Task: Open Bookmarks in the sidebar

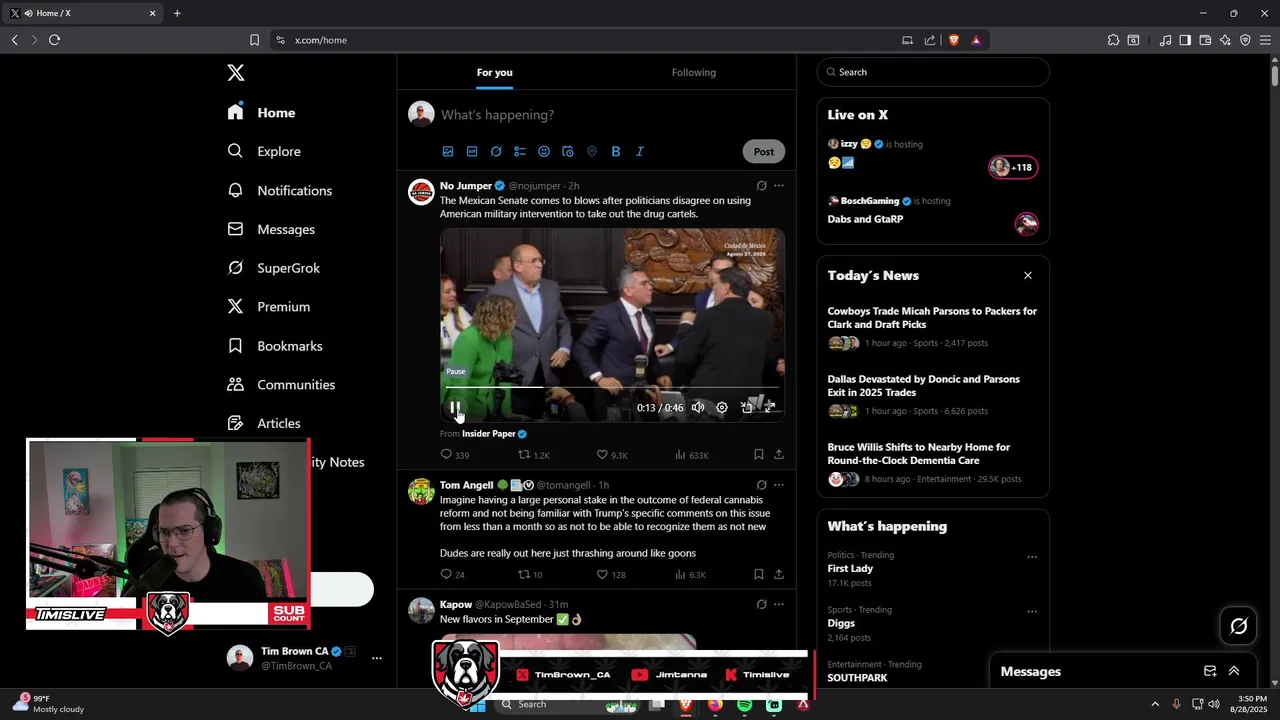Action: (x=274, y=346)
